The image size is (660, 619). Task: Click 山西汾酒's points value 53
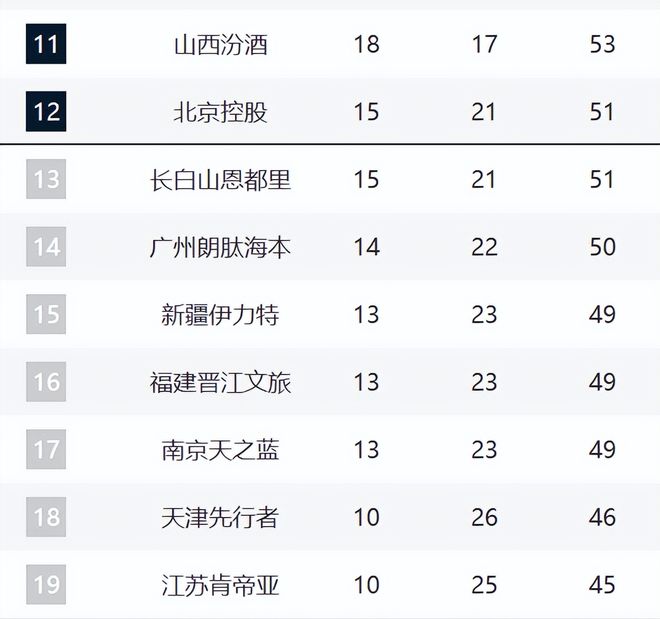[602, 45]
